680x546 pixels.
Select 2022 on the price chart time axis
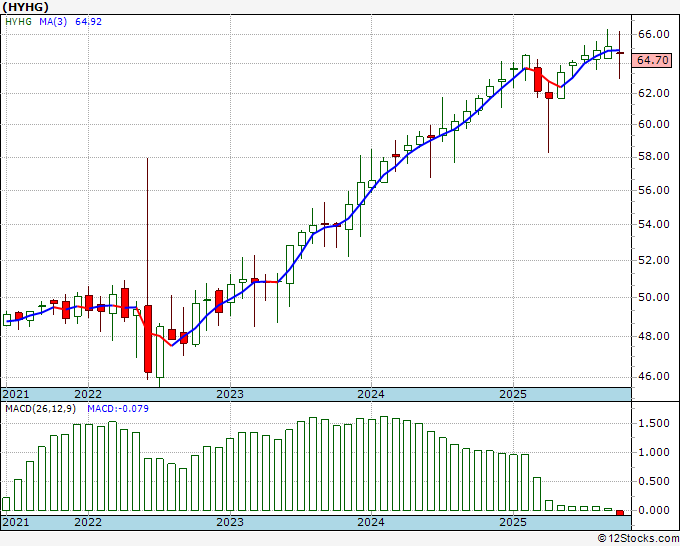click(x=88, y=394)
